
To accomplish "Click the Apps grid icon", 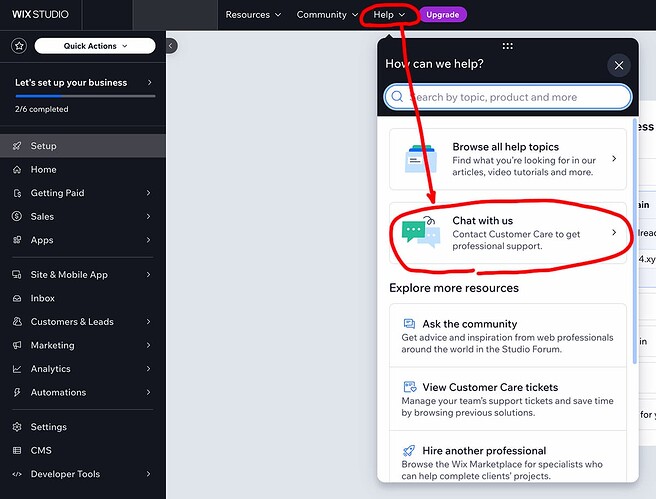I will coord(17,240).
